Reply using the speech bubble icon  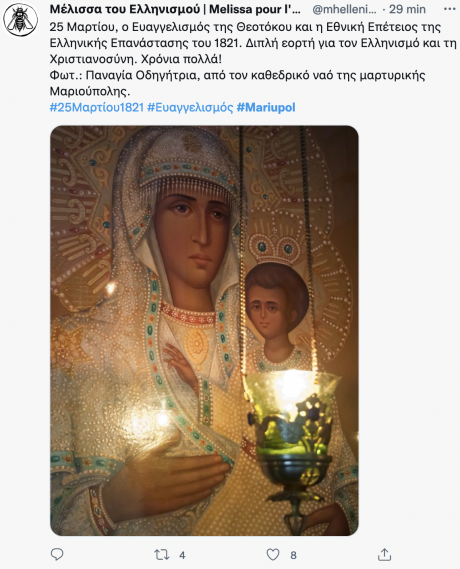pos(57,554)
